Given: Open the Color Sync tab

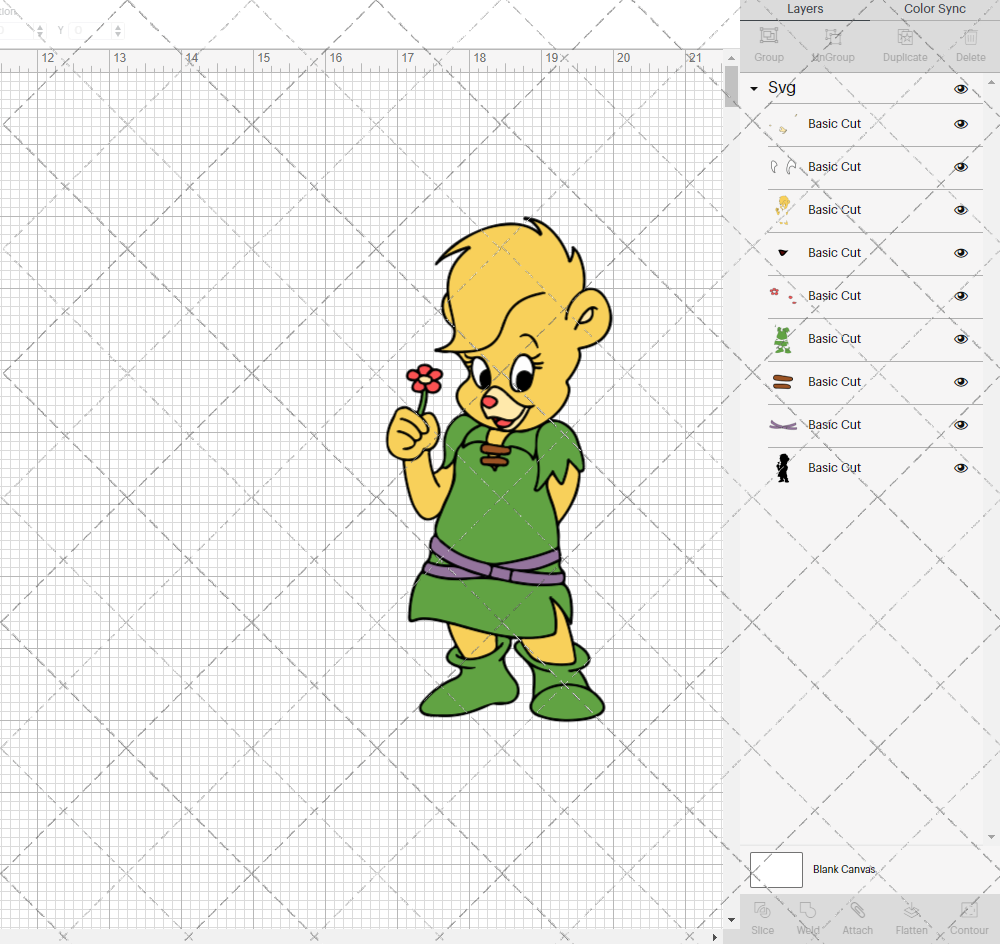Looking at the screenshot, I should [x=934, y=9].
